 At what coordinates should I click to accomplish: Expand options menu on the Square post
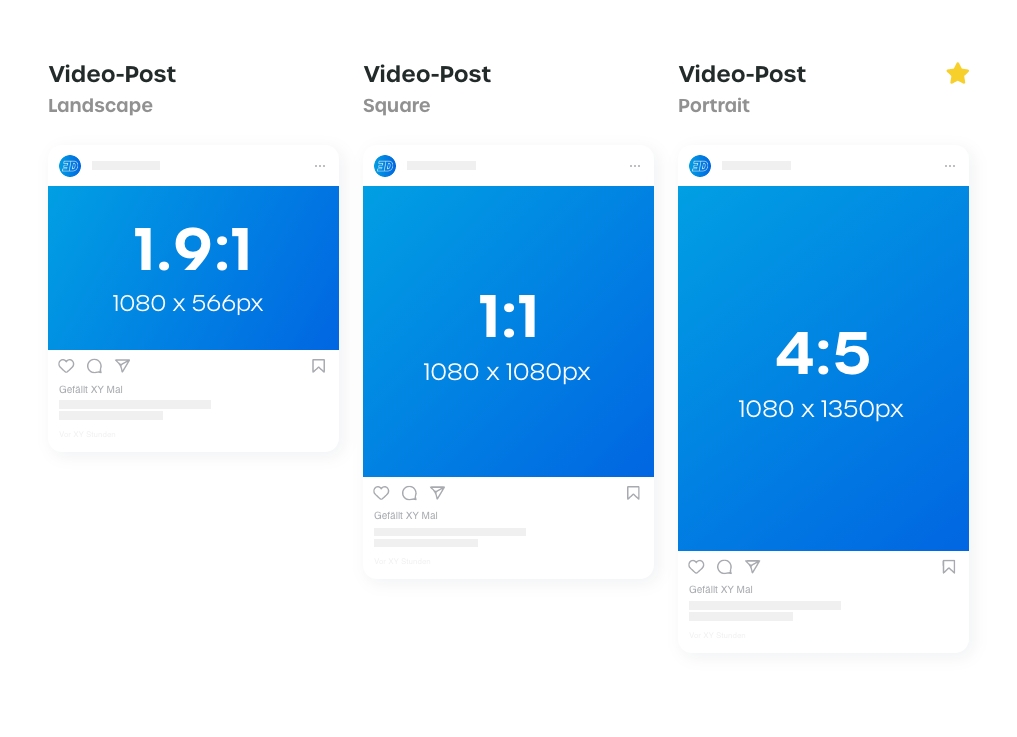point(635,166)
